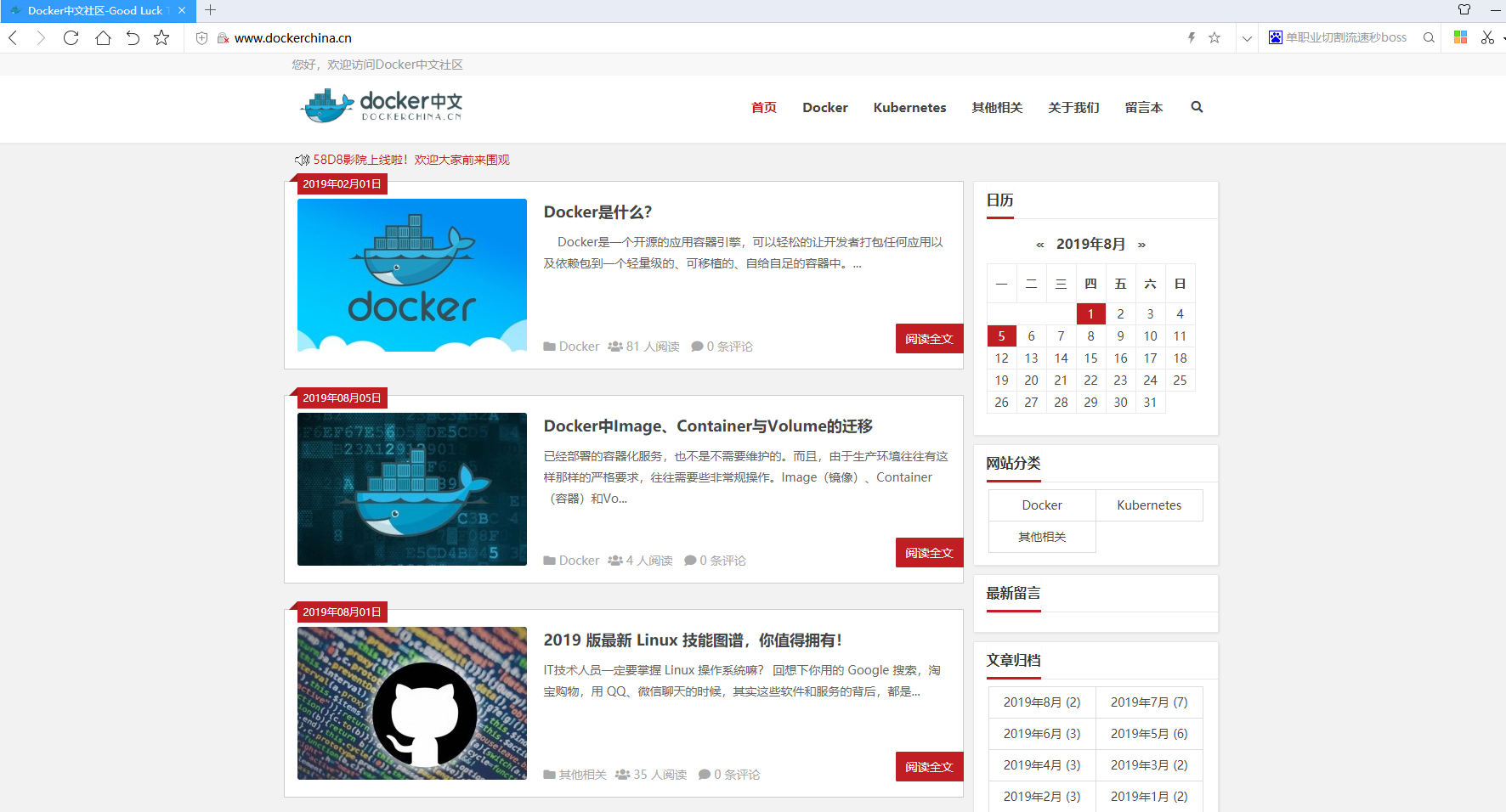Advance calendar to next month
This screenshot has width=1506, height=812.
1141,245
